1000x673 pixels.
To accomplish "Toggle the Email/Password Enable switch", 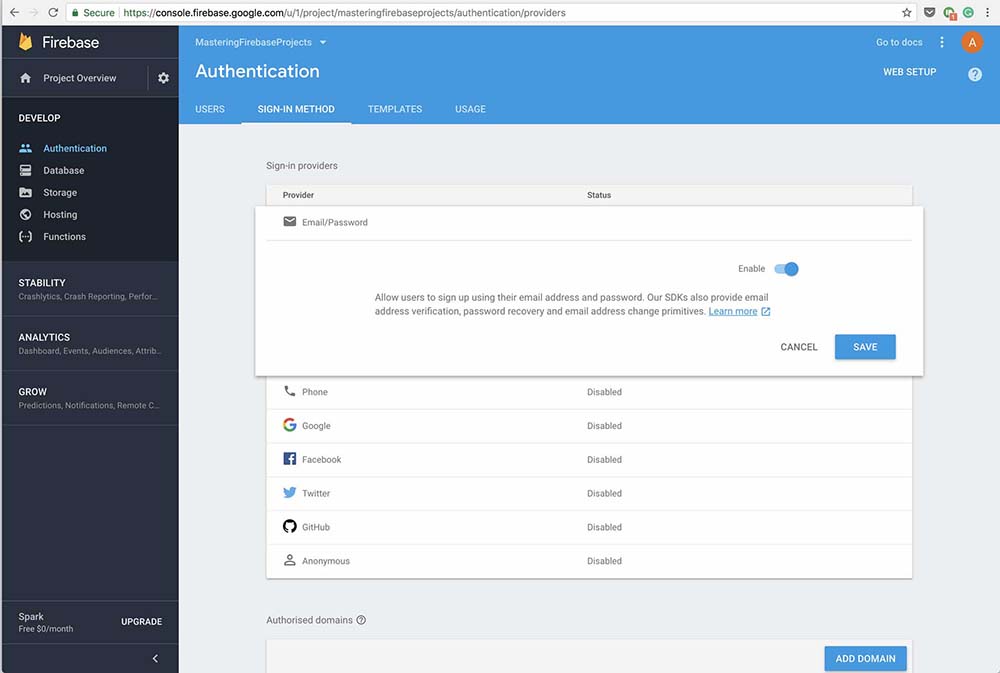I will (787, 268).
